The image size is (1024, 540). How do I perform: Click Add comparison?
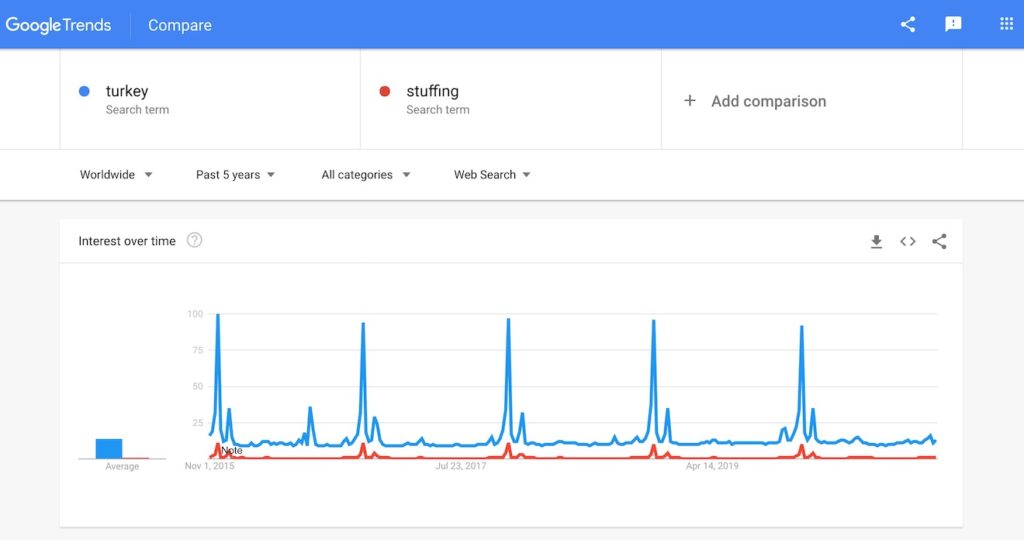769,101
